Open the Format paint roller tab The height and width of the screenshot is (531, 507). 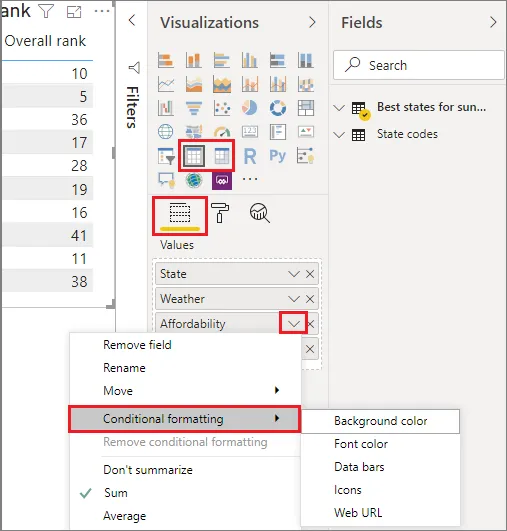[220, 213]
